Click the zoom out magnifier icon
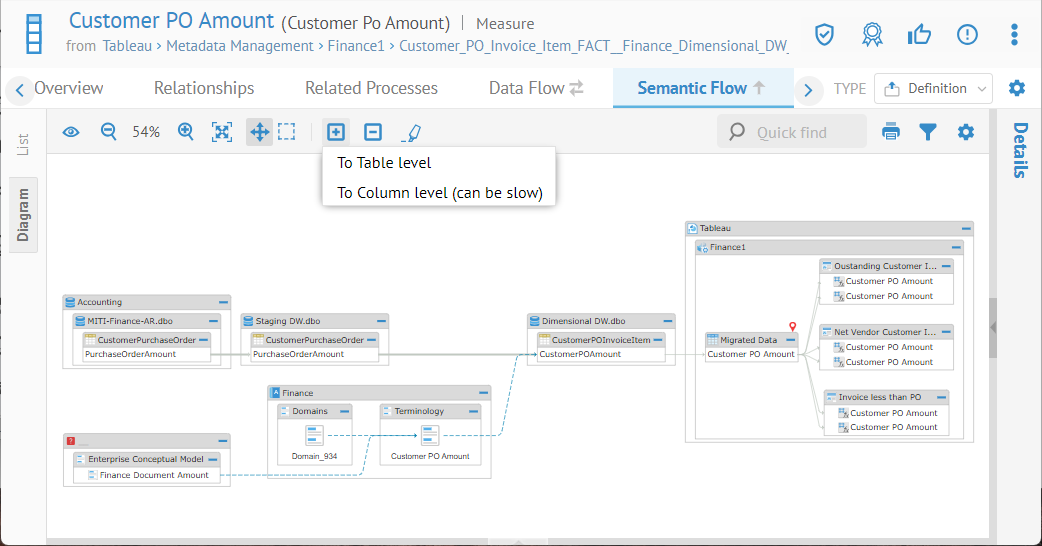1042x546 pixels. coord(109,132)
